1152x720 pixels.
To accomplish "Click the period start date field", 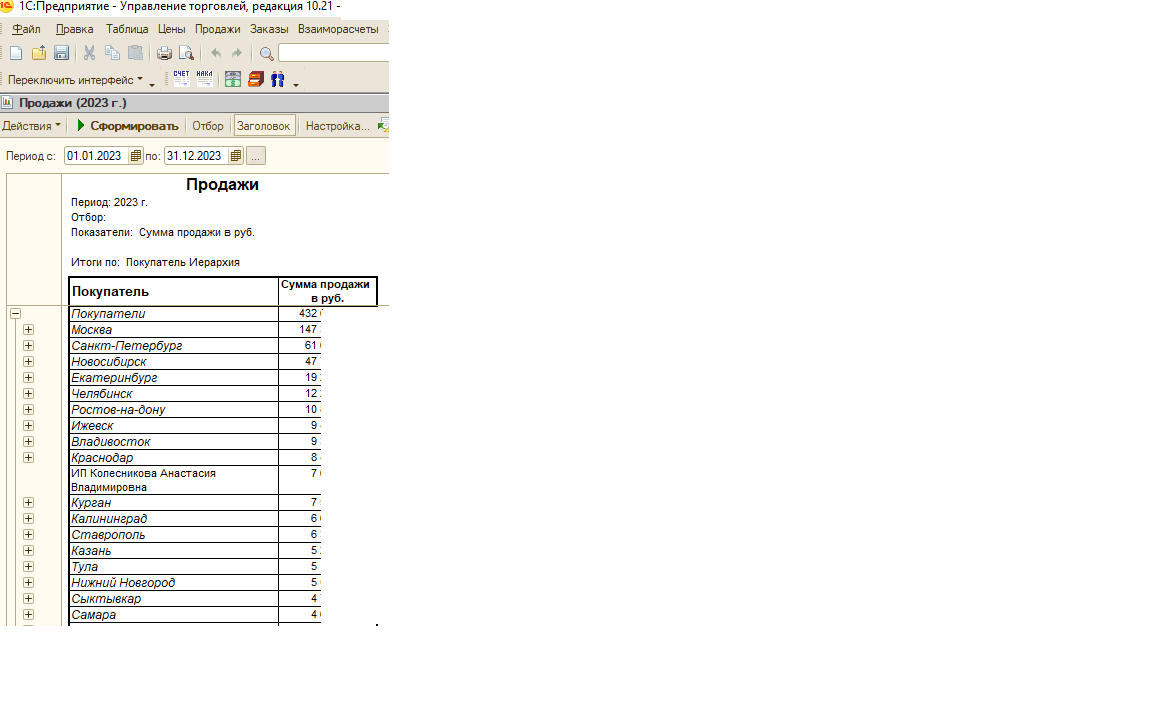I will tap(96, 156).
